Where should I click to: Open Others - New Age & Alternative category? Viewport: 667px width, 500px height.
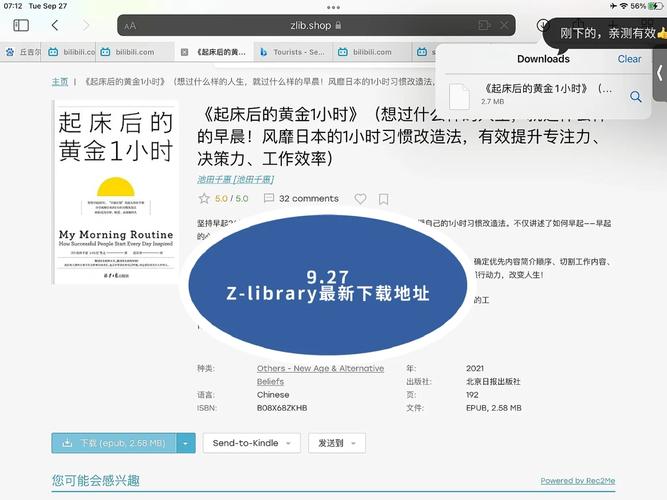[320, 375]
